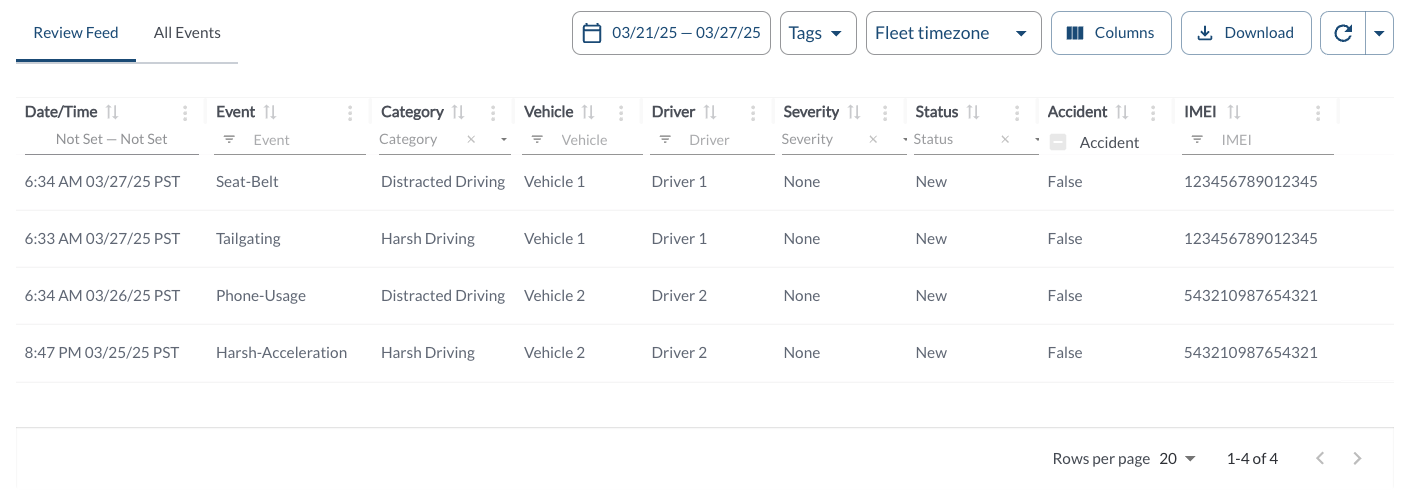Select the Phone-Usage event row
1403x490 pixels.
coord(261,296)
